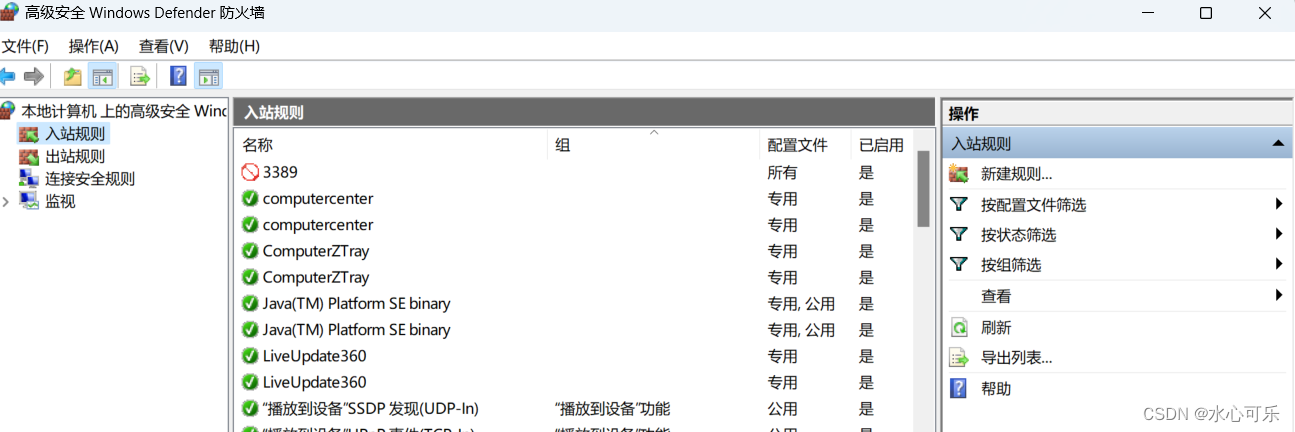Click the 是 enabled cell of rule 3389
1295x432 pixels.
pyautogui.click(x=866, y=172)
